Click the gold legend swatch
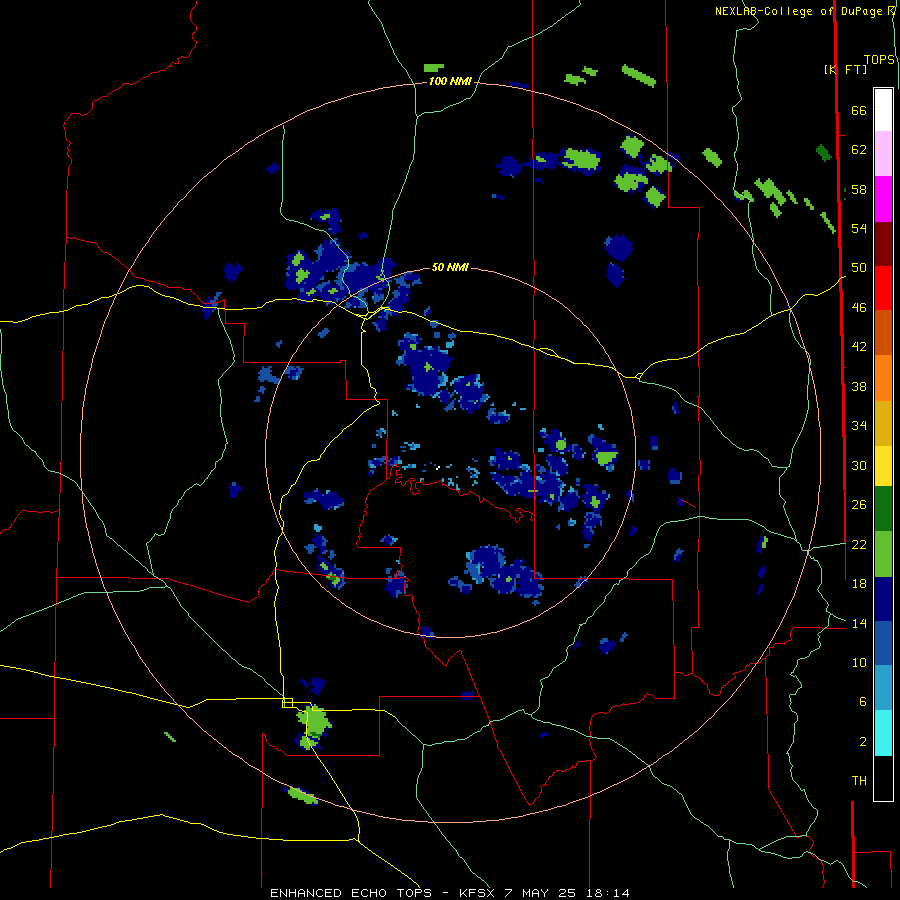 click(883, 423)
